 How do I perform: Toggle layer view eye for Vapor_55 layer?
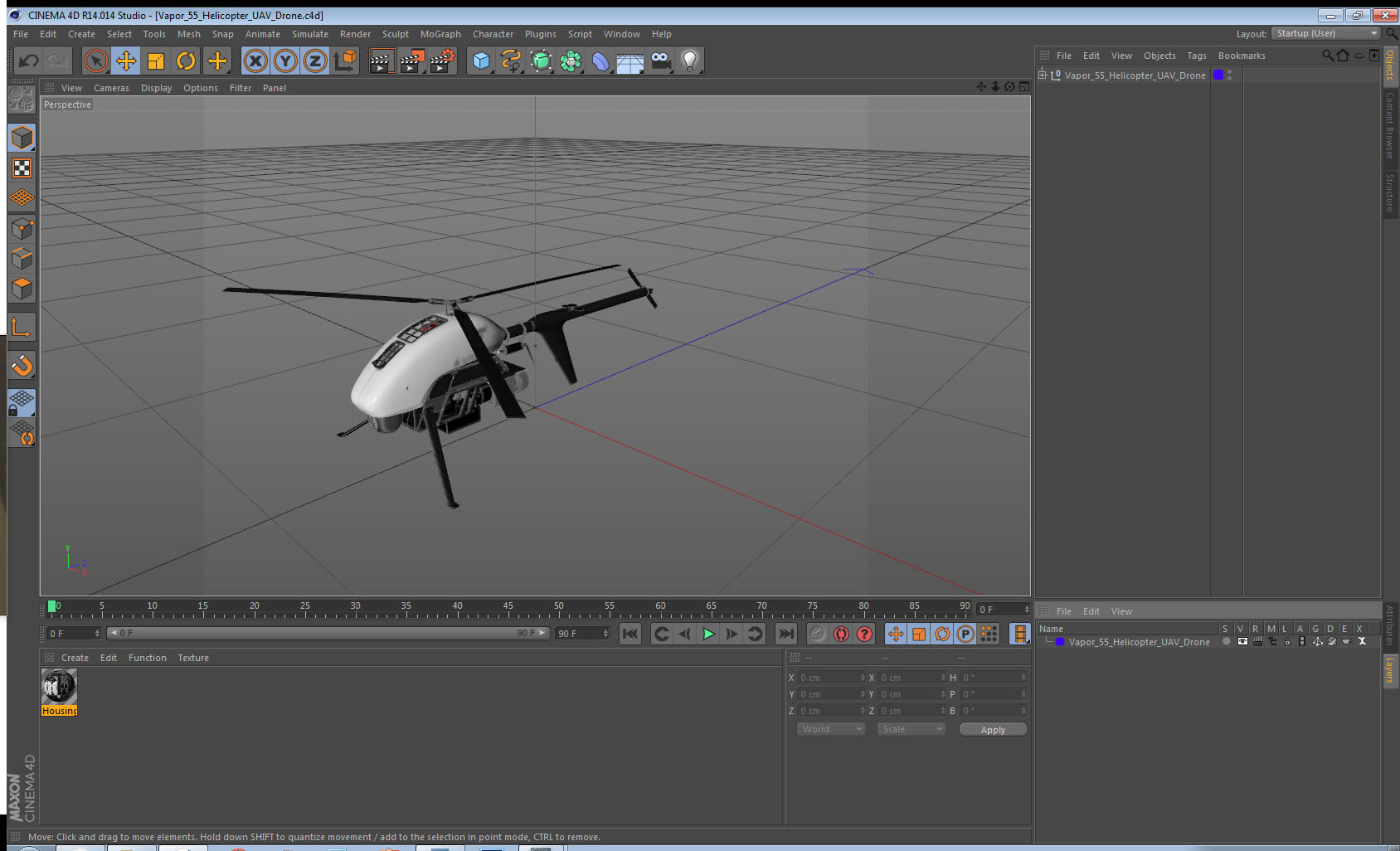[x=1242, y=641]
